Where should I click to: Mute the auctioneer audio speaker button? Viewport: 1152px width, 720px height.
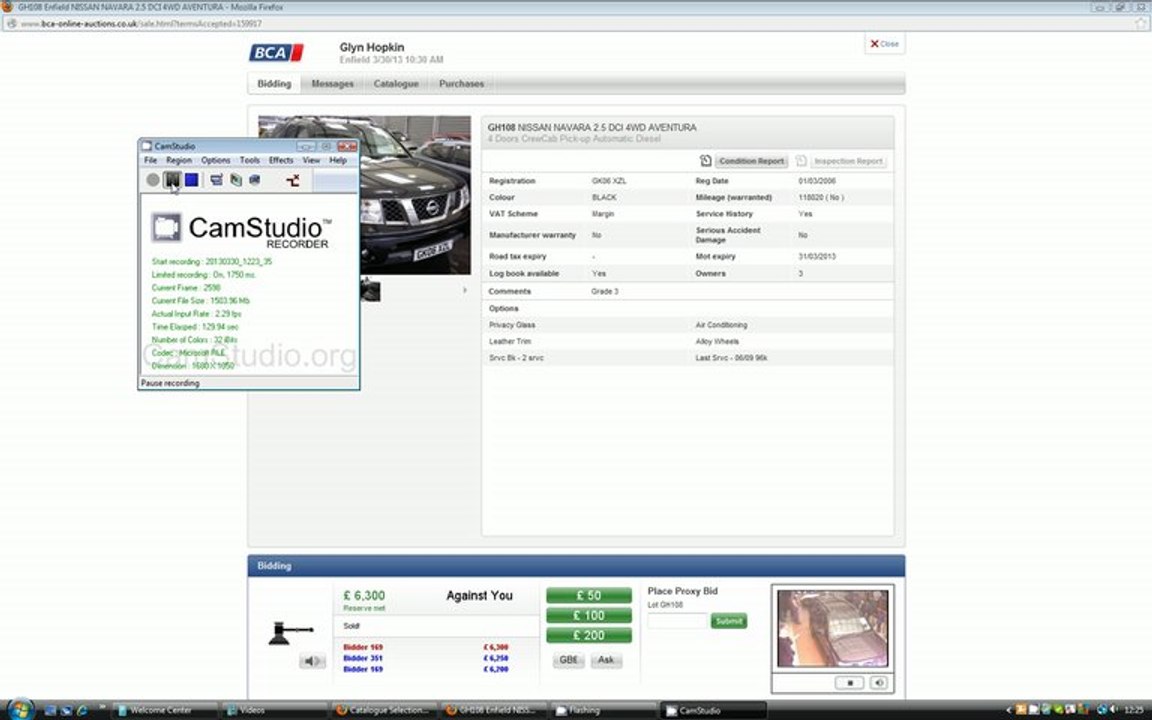[x=312, y=661]
